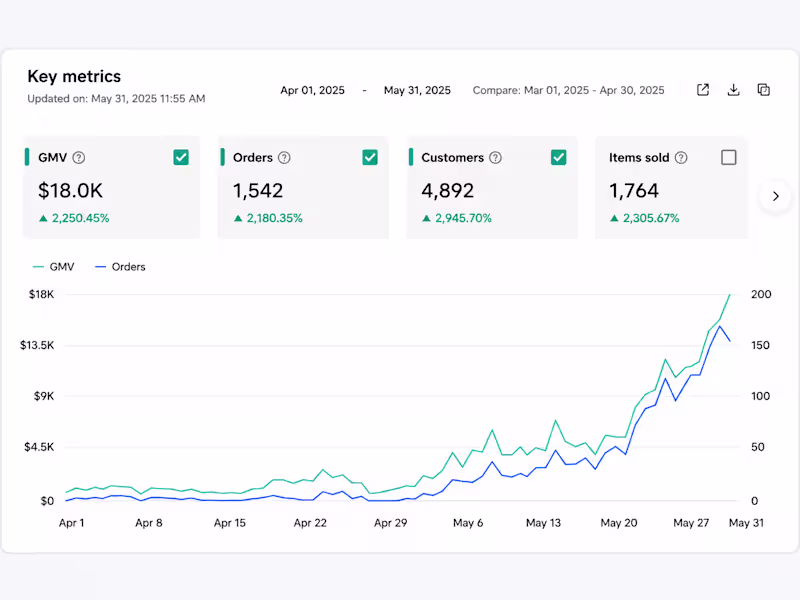
Task: Copy the Key metrics chart icon
Action: click(763, 90)
